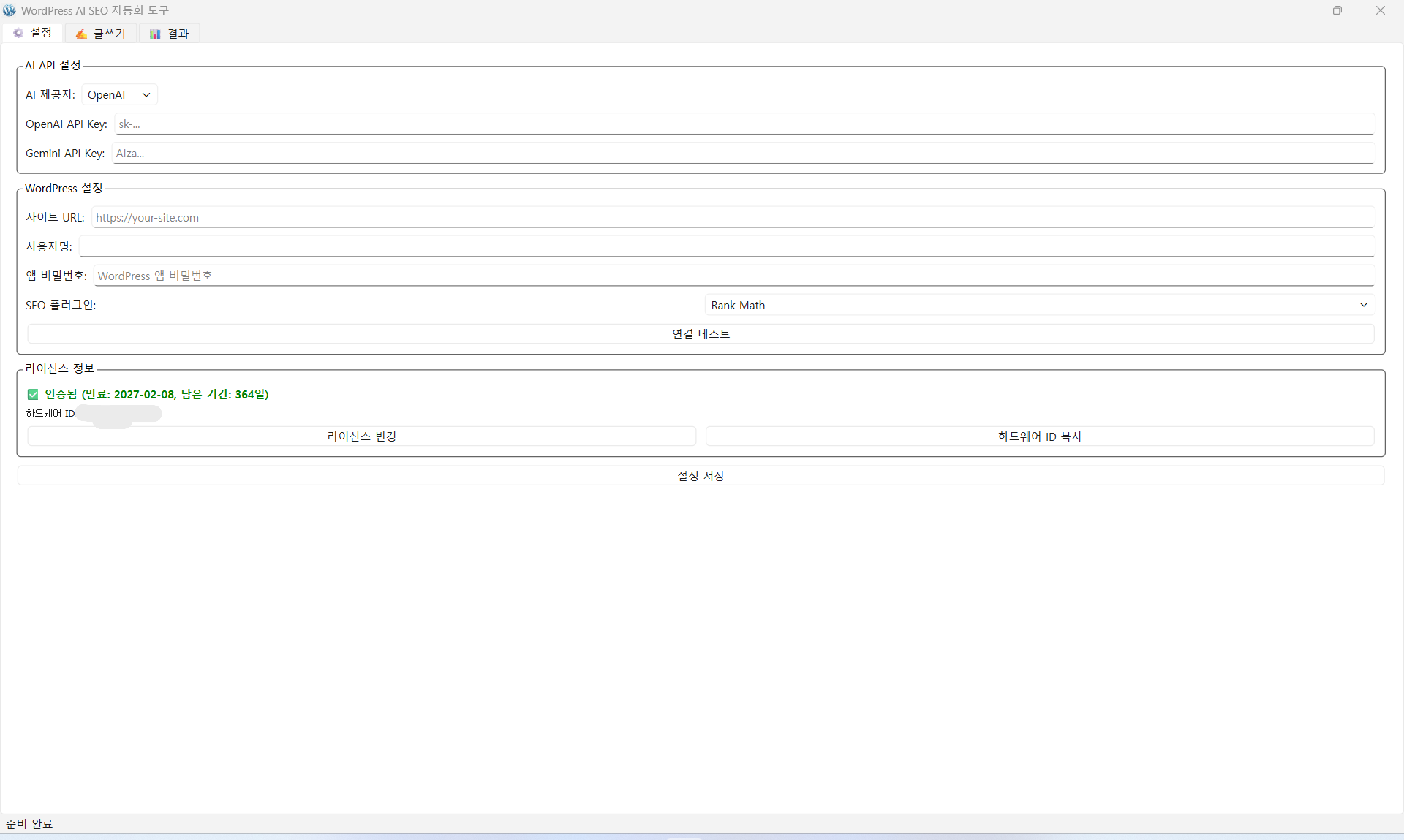Viewport: 1404px width, 840px height.
Task: Click the gear icon on 설정 tab
Action: pos(18,33)
